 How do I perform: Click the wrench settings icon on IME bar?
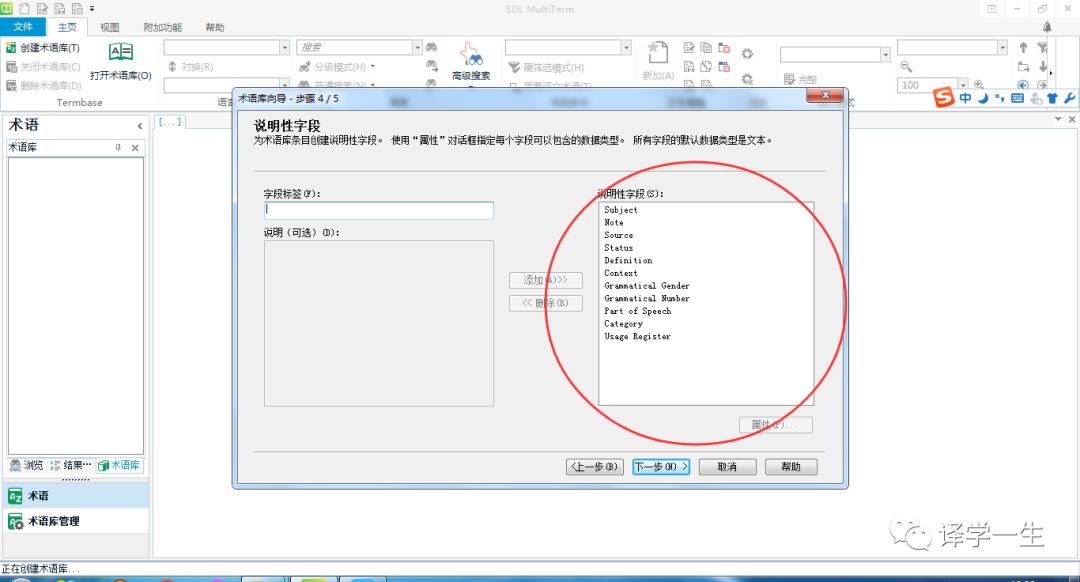point(1070,98)
